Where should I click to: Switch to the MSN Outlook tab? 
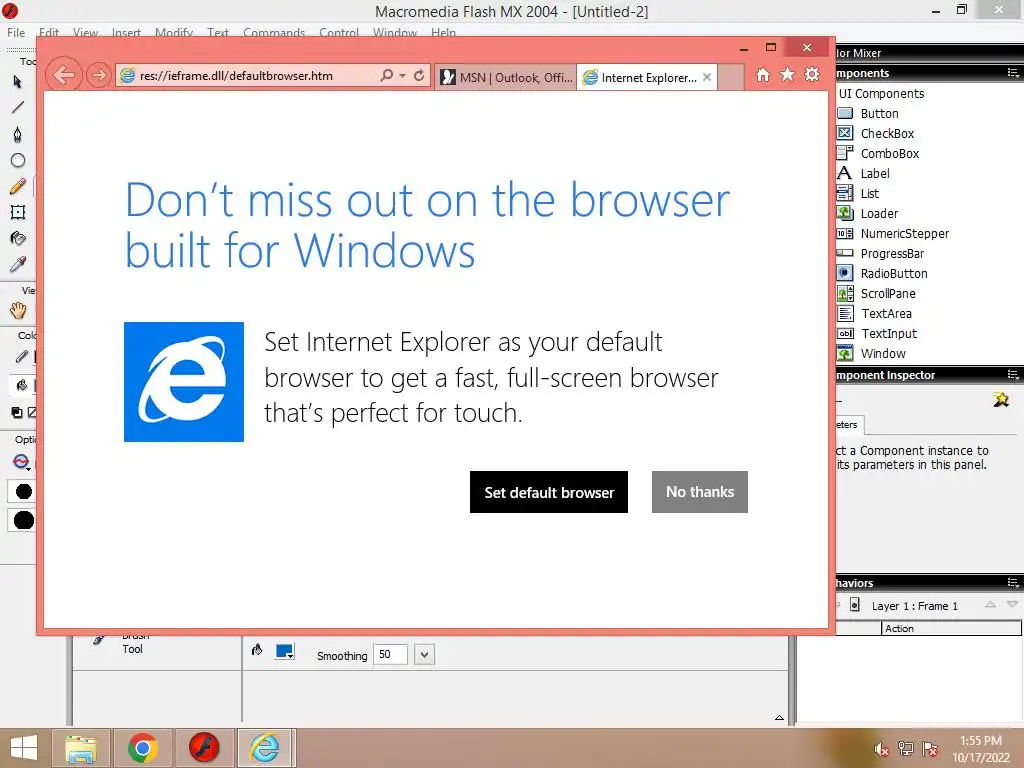tap(506, 78)
